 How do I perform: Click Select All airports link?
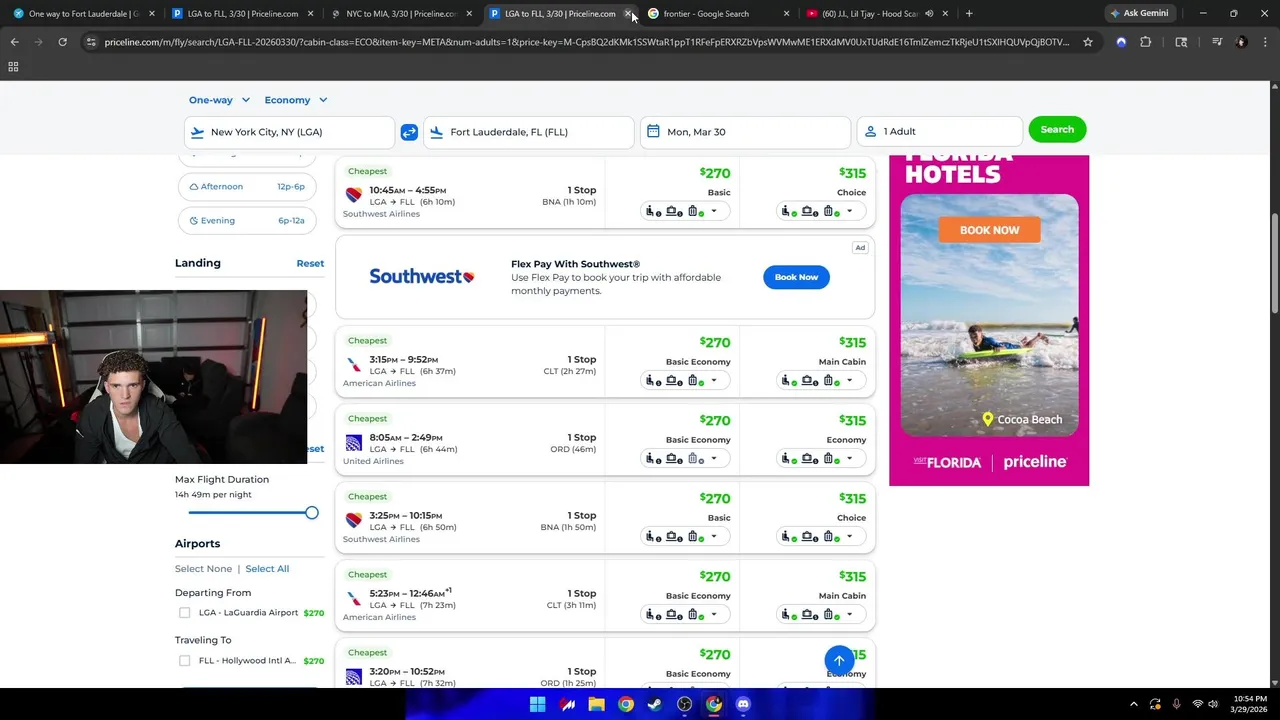click(x=267, y=569)
